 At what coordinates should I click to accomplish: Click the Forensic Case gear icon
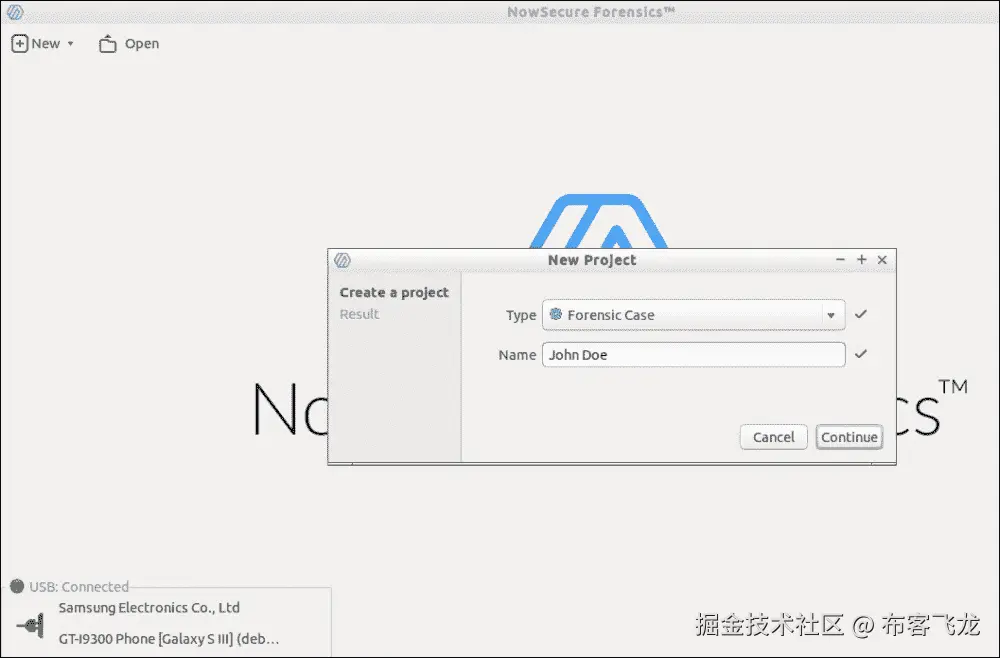555,314
